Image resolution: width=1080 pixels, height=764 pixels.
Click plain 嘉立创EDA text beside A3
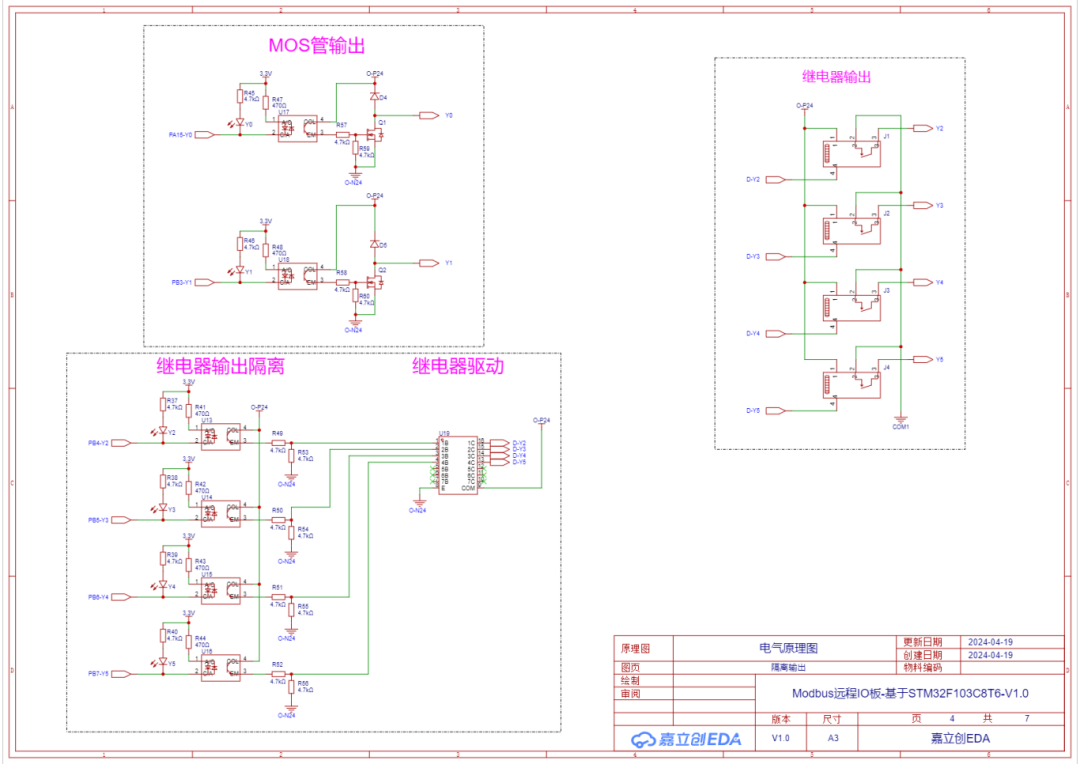point(960,739)
